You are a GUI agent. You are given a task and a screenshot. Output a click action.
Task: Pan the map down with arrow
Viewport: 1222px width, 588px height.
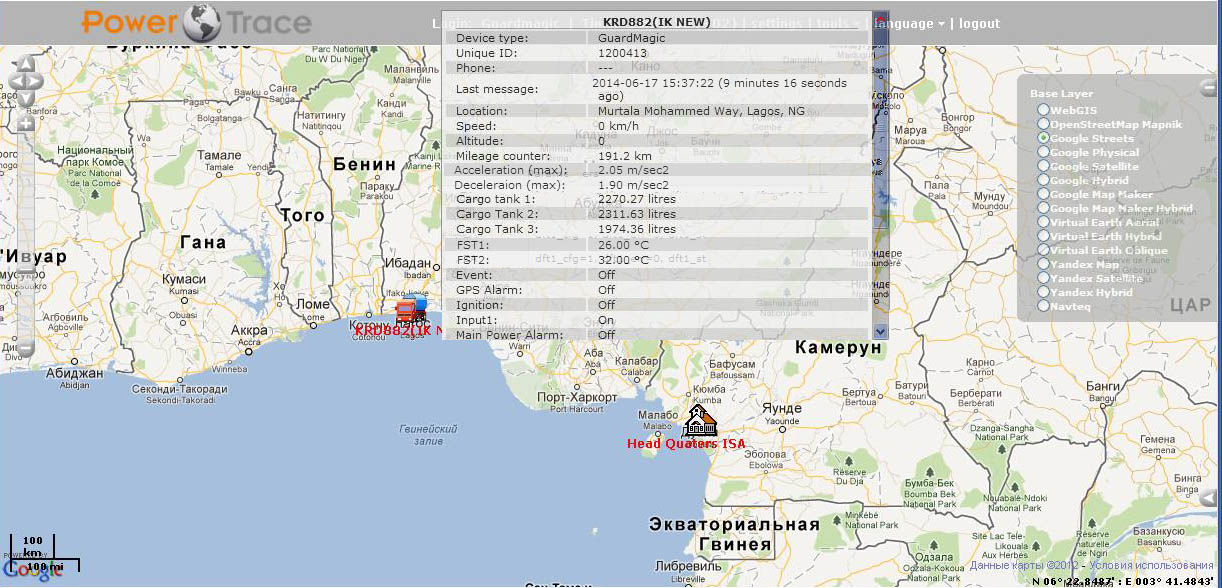click(x=26, y=99)
